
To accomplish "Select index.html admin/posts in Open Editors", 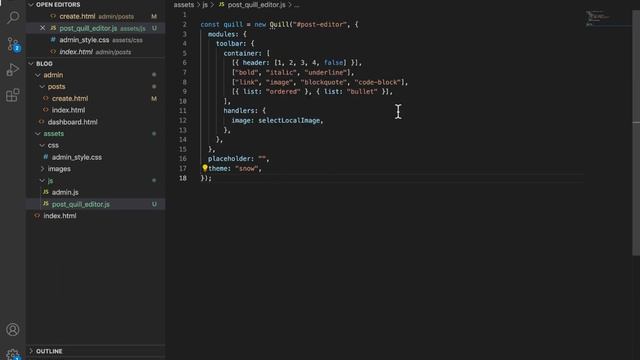I will pos(96,52).
